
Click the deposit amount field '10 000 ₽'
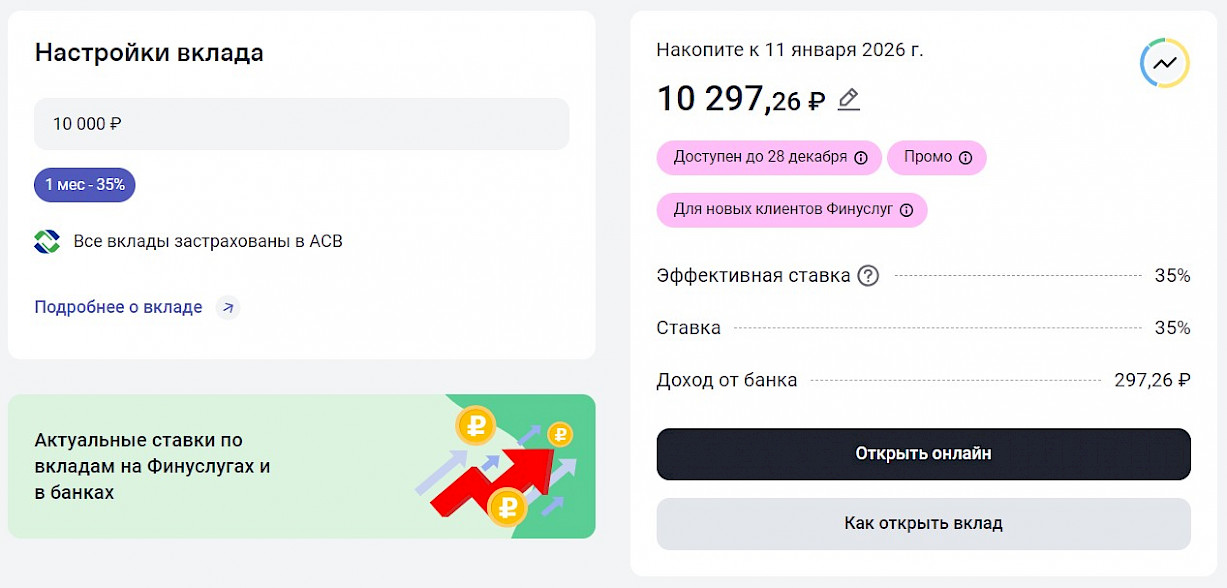301,124
